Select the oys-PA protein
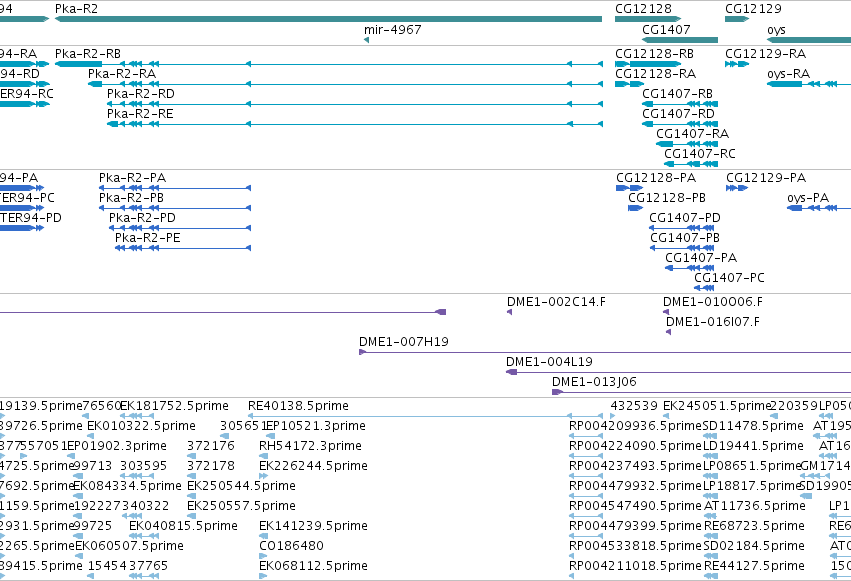The width and height of the screenshot is (851, 581). 808,198
